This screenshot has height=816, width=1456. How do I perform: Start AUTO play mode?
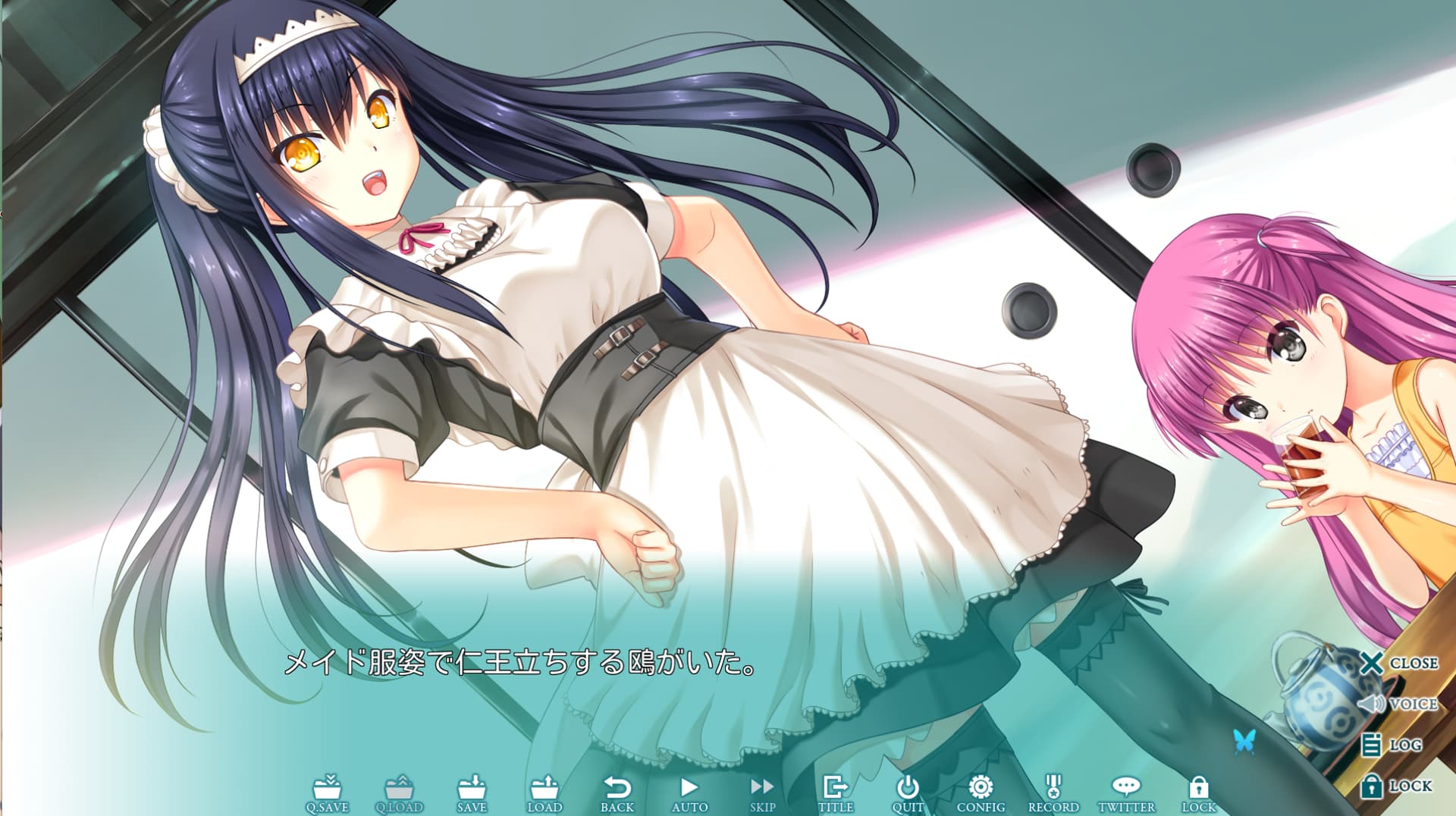coord(689,795)
